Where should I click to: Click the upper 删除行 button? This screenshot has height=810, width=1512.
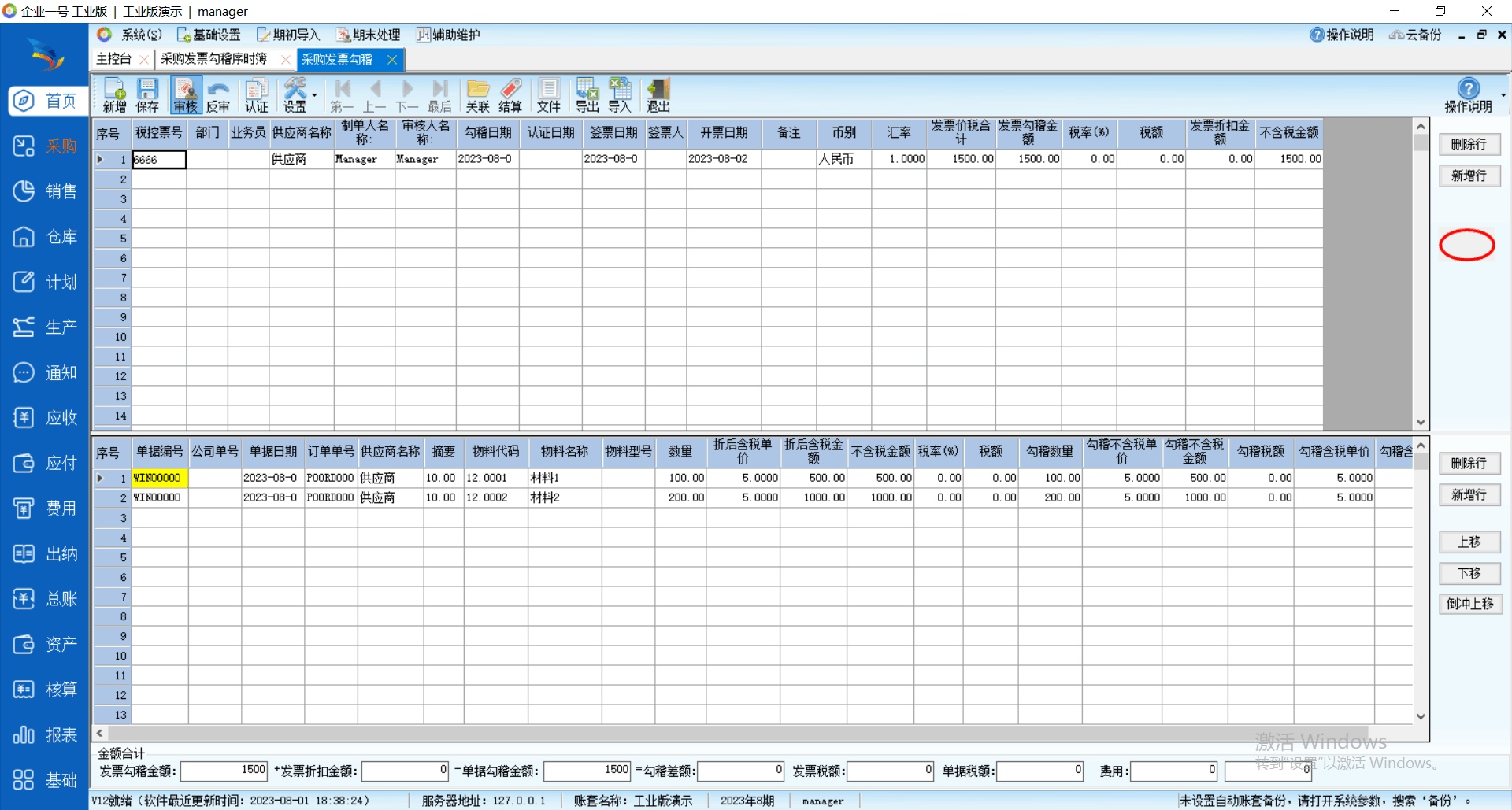tap(1469, 144)
